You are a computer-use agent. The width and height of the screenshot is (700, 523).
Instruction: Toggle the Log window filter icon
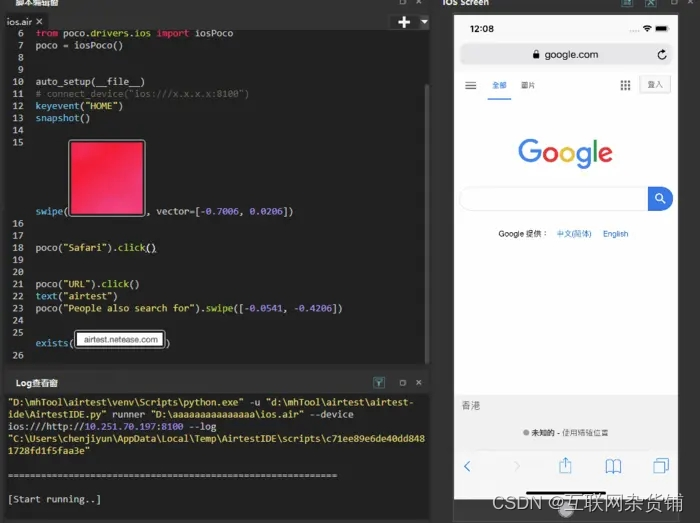[x=379, y=382]
